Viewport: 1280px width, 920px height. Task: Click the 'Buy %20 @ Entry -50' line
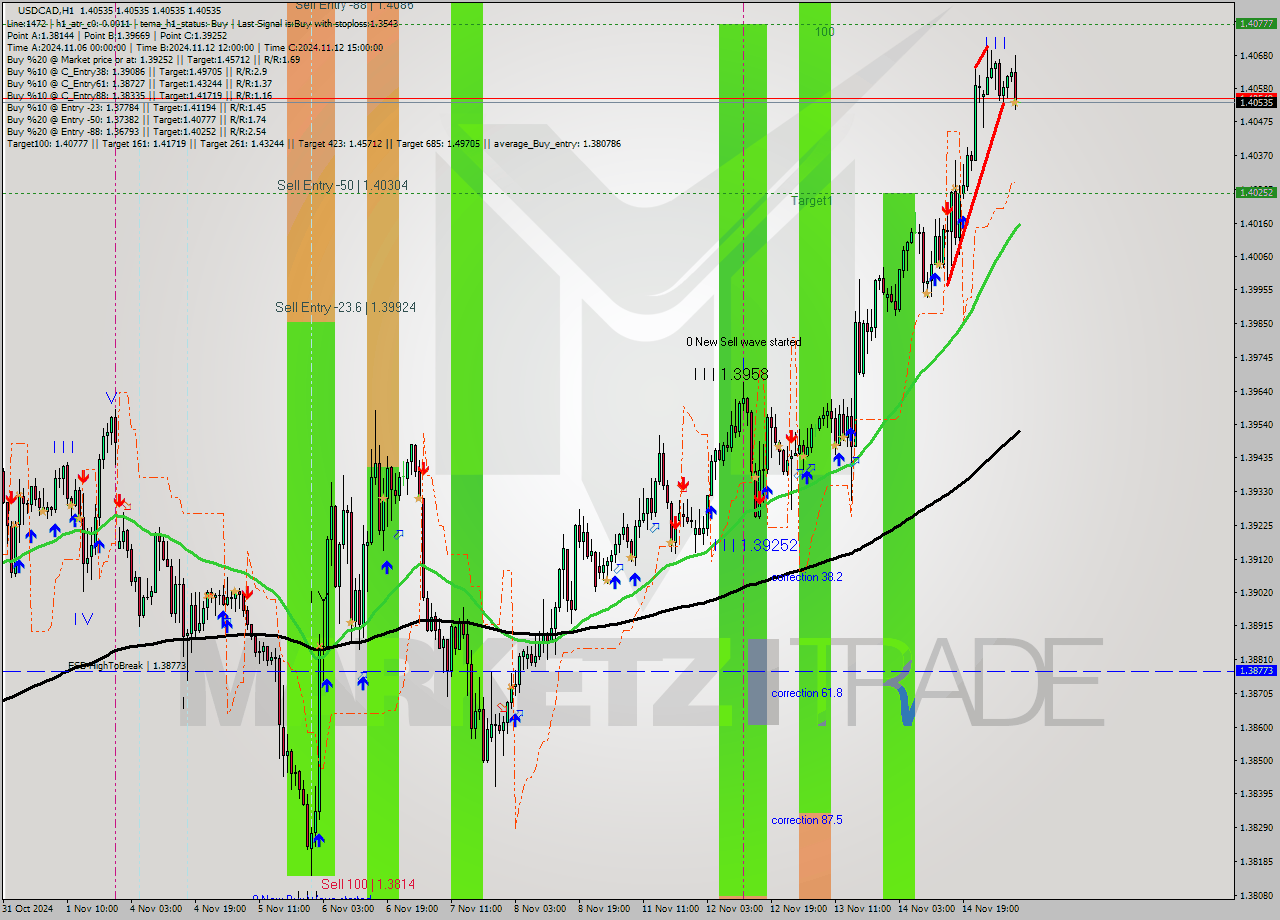[x=136, y=119]
